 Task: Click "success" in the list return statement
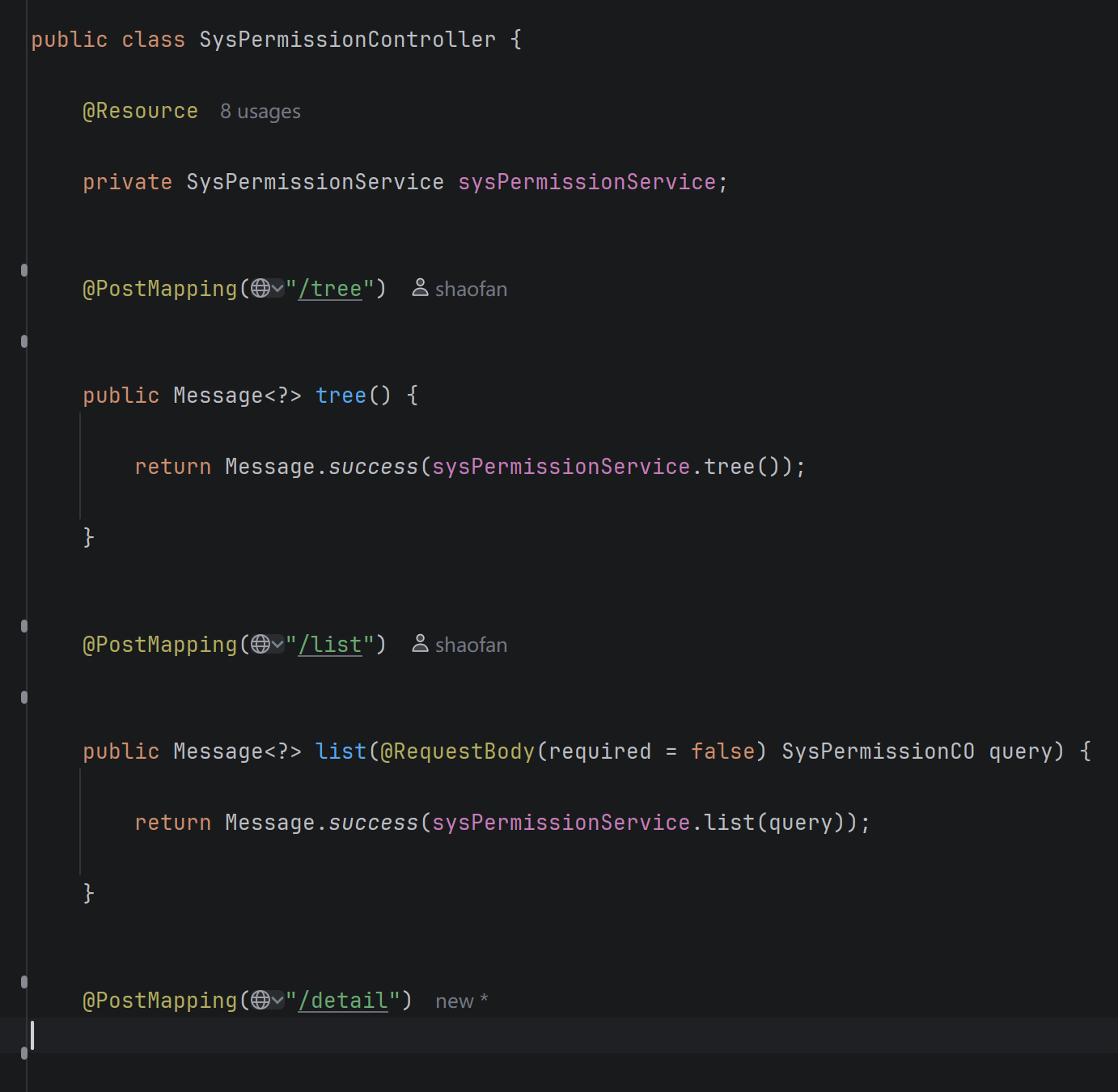pos(373,823)
